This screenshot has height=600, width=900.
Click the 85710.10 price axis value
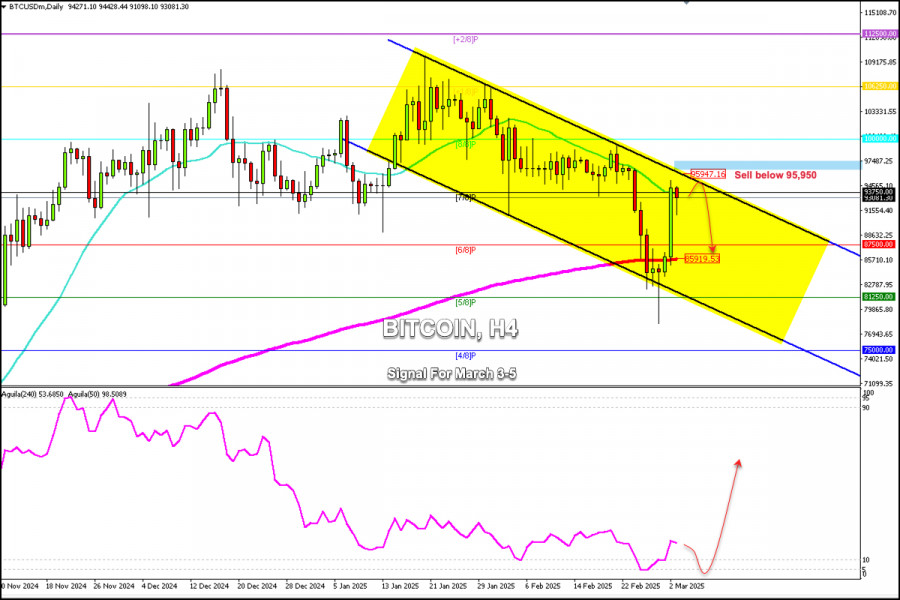pyautogui.click(x=879, y=260)
